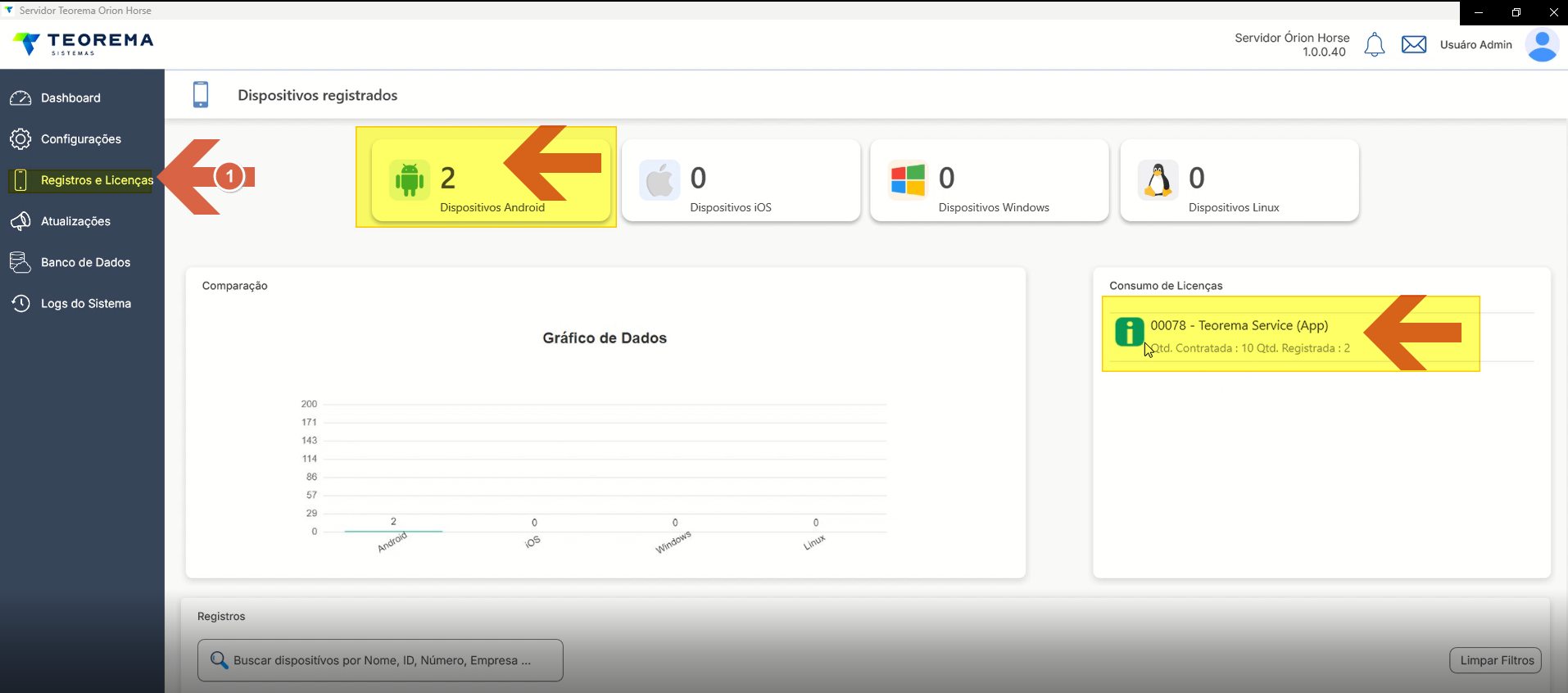Viewport: 1568px width, 693px height.
Task: Focus the Buscar dispositivos search field
Action: click(x=380, y=660)
